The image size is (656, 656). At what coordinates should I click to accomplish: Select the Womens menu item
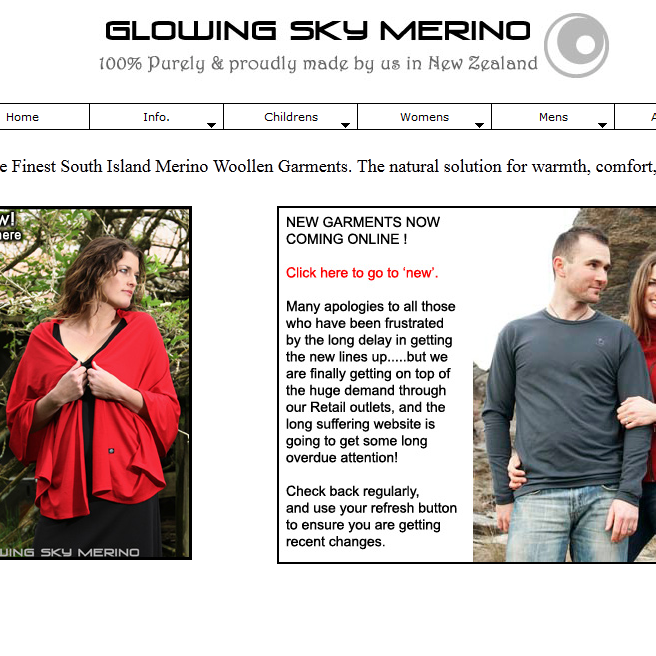click(x=424, y=117)
